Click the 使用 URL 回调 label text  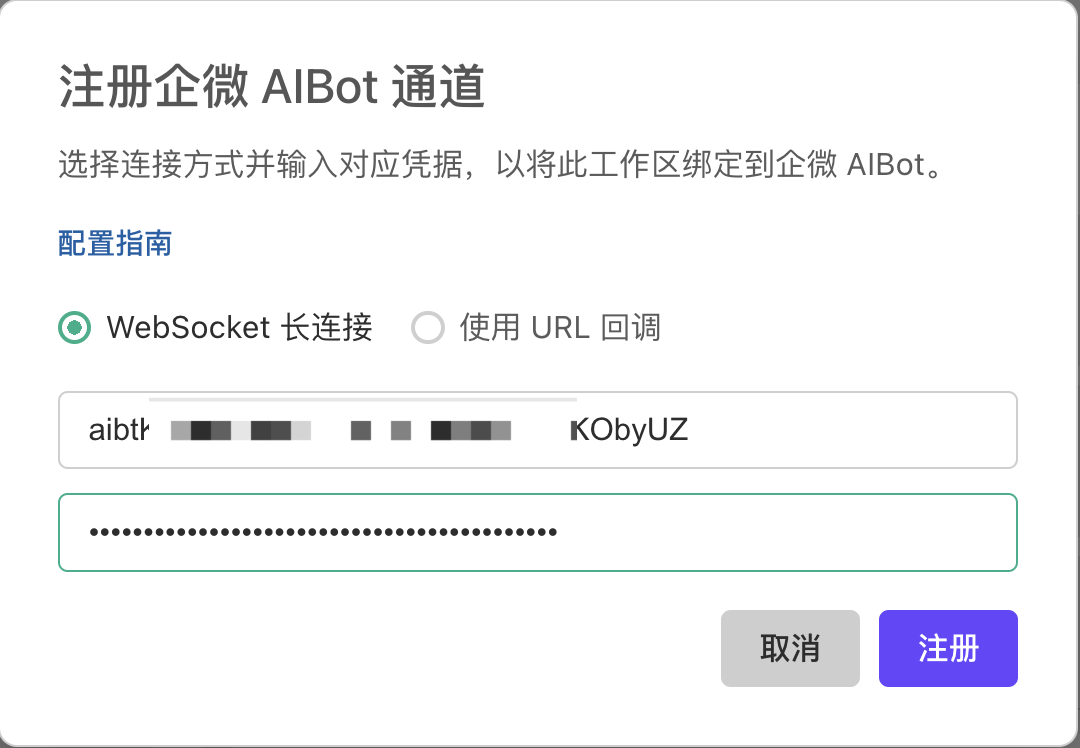[558, 327]
